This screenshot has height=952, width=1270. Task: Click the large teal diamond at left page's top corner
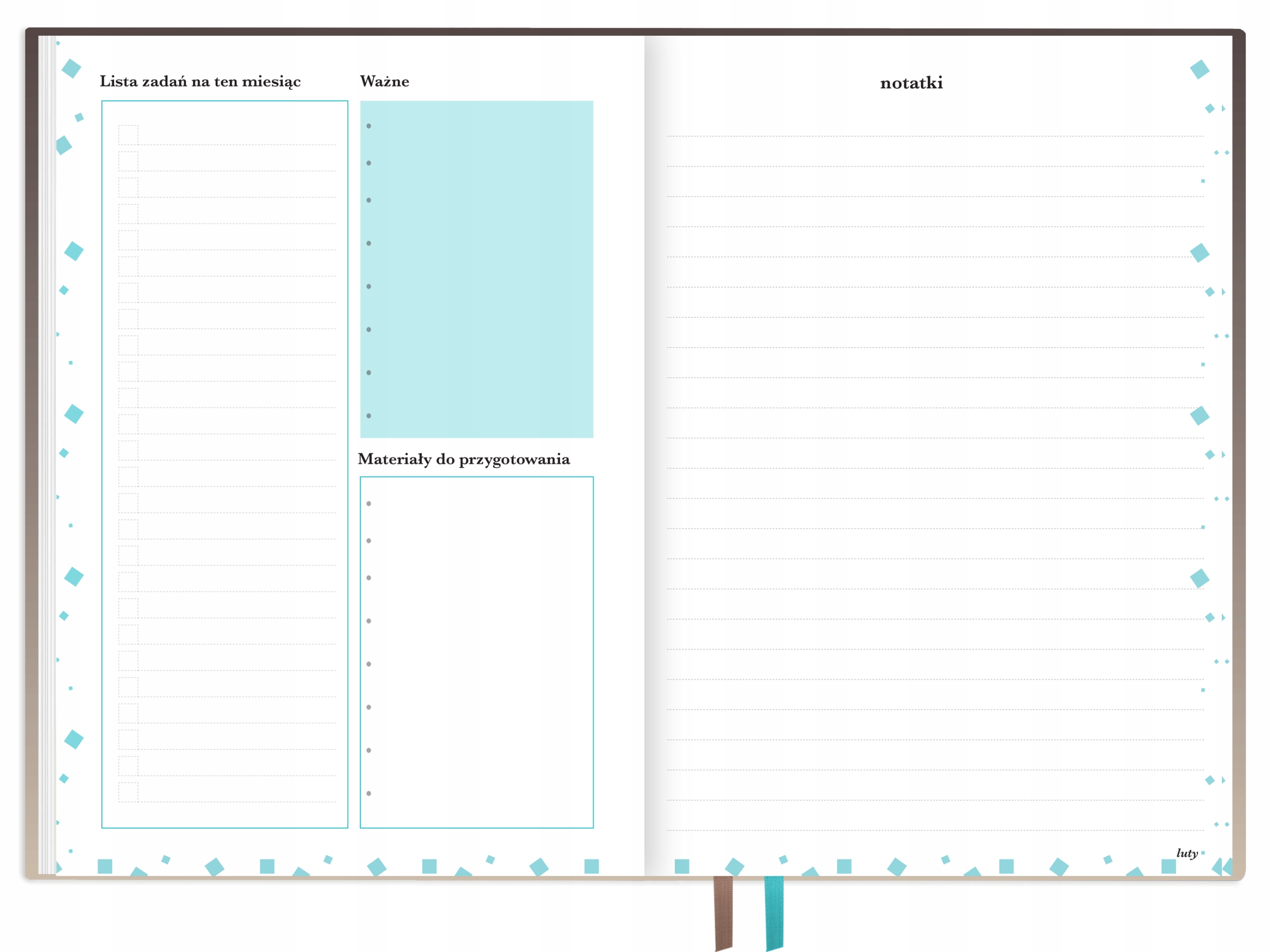point(71,68)
